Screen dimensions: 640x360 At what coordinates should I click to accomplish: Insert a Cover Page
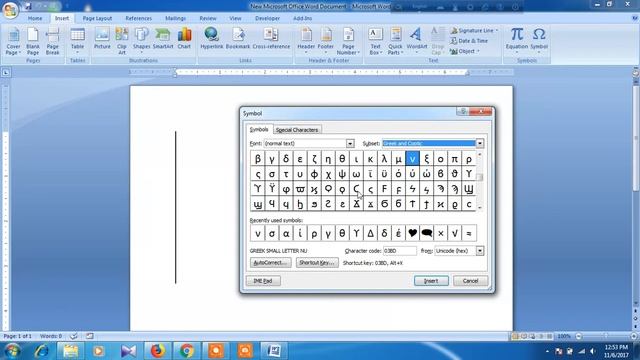13,41
